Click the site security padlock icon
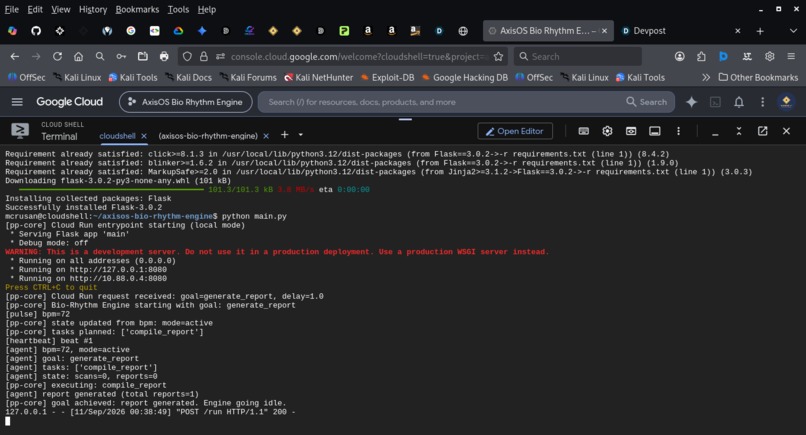Image resolution: width=806 pixels, height=435 pixels. [204, 57]
